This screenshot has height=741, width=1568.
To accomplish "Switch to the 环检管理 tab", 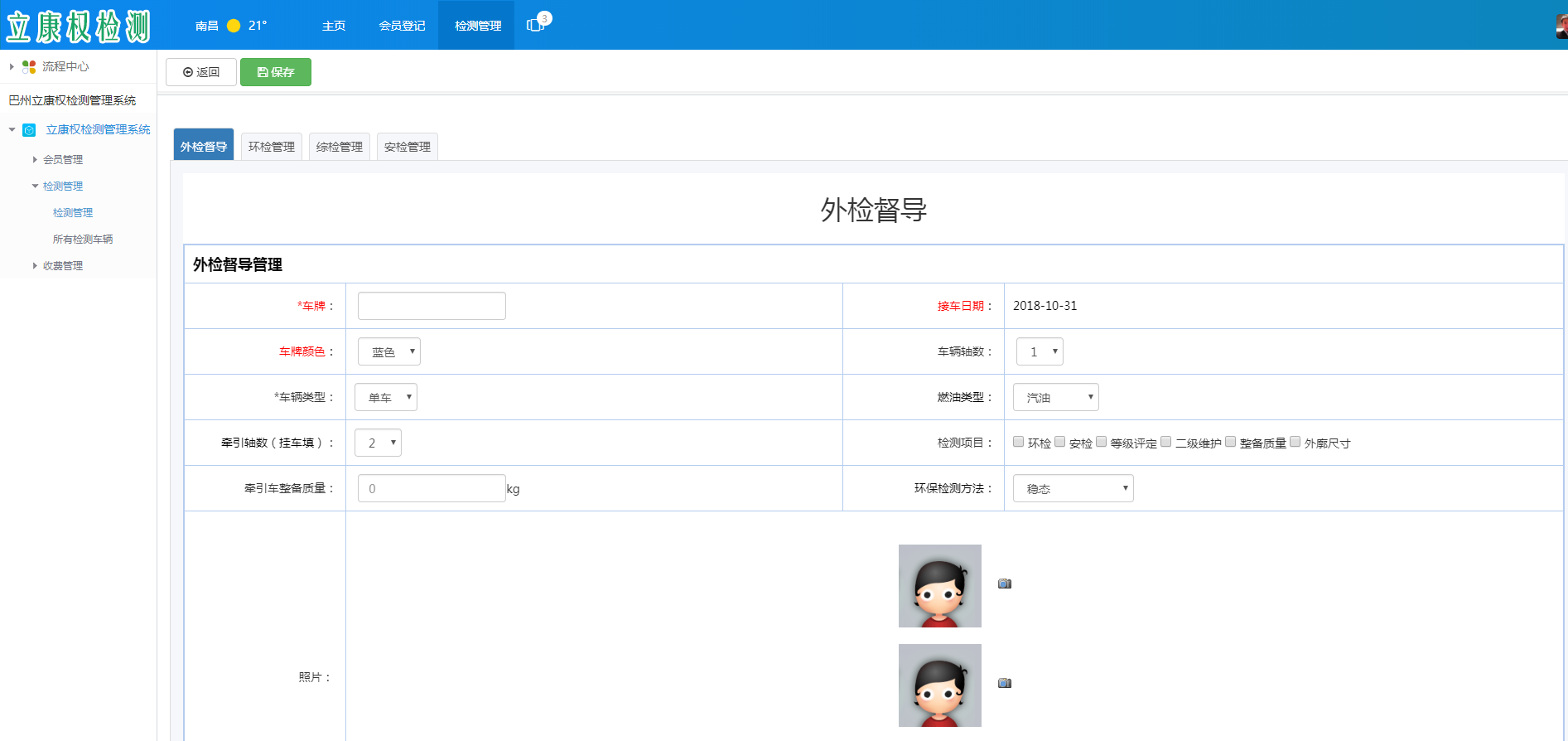I will point(271,147).
